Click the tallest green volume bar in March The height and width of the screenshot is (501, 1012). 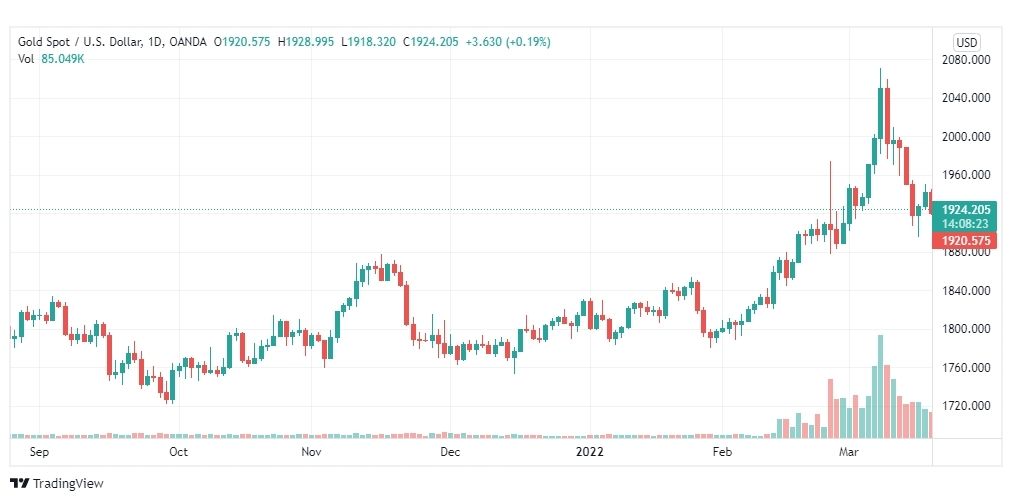(x=880, y=387)
